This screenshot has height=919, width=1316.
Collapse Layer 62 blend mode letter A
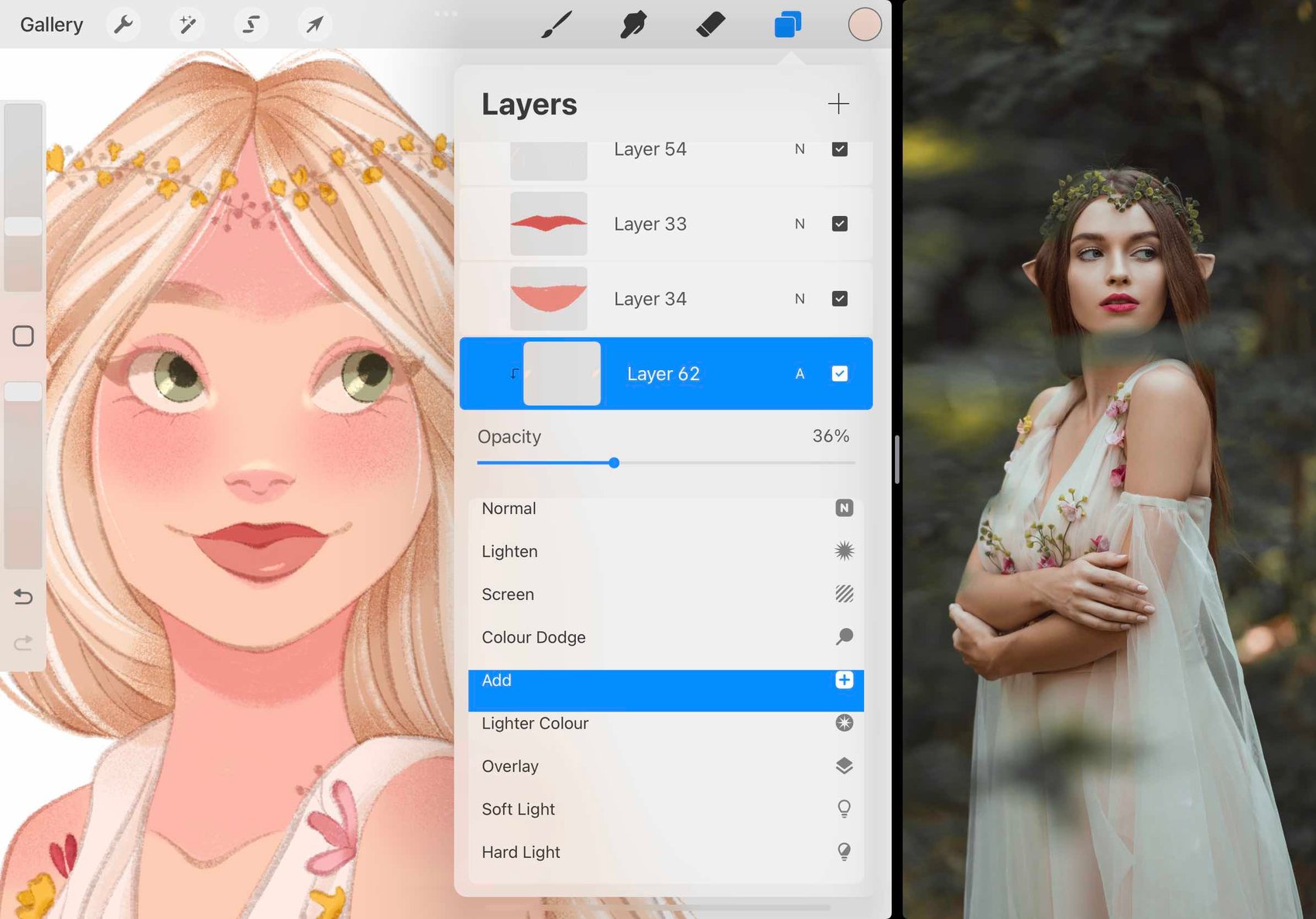pyautogui.click(x=800, y=374)
